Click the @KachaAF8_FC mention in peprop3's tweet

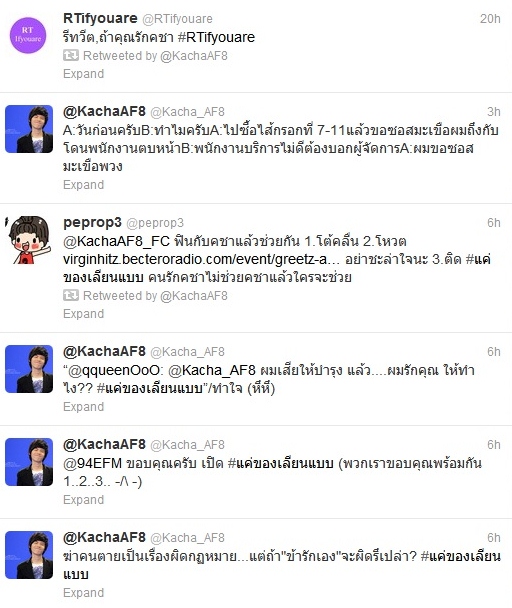[116, 241]
